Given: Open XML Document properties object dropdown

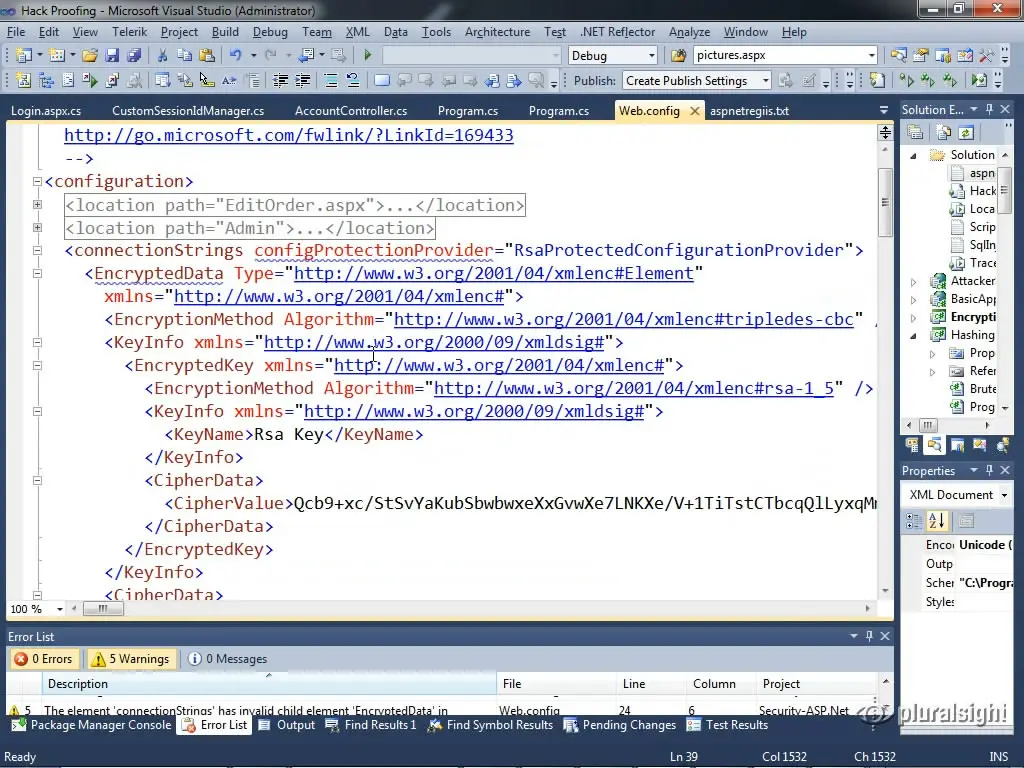Looking at the screenshot, I should tap(1004, 495).
